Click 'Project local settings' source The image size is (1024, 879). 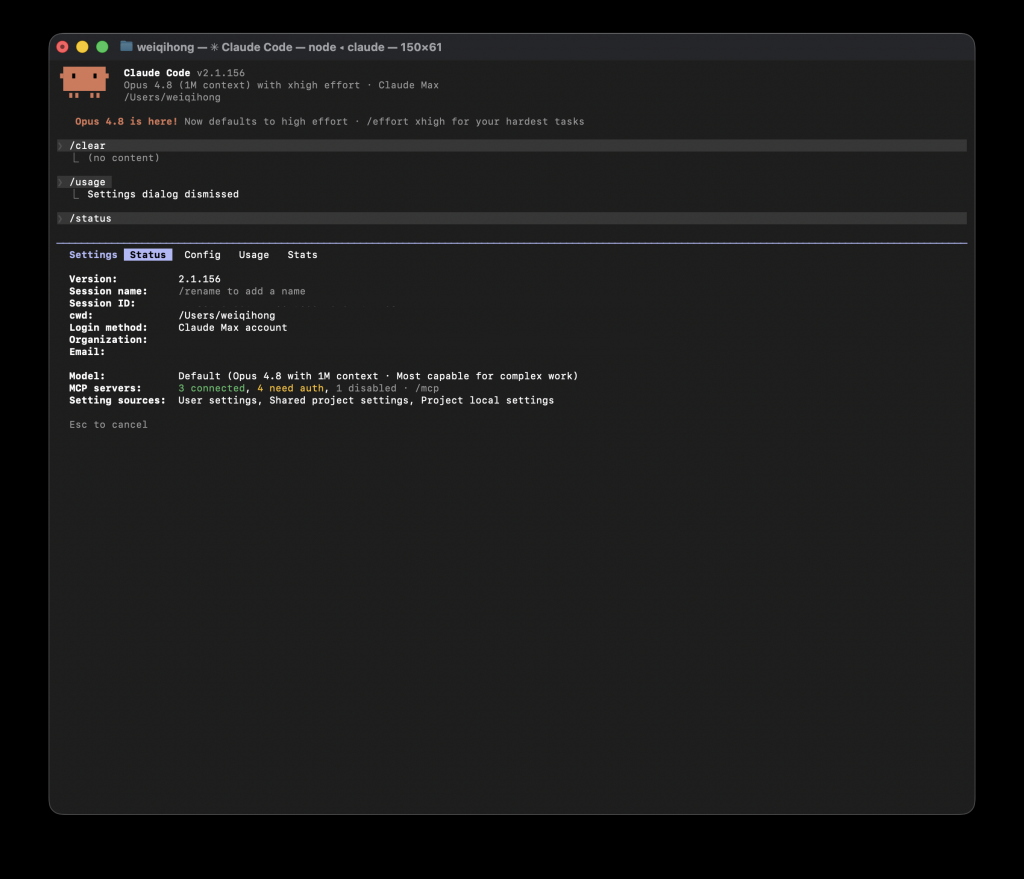[487, 400]
